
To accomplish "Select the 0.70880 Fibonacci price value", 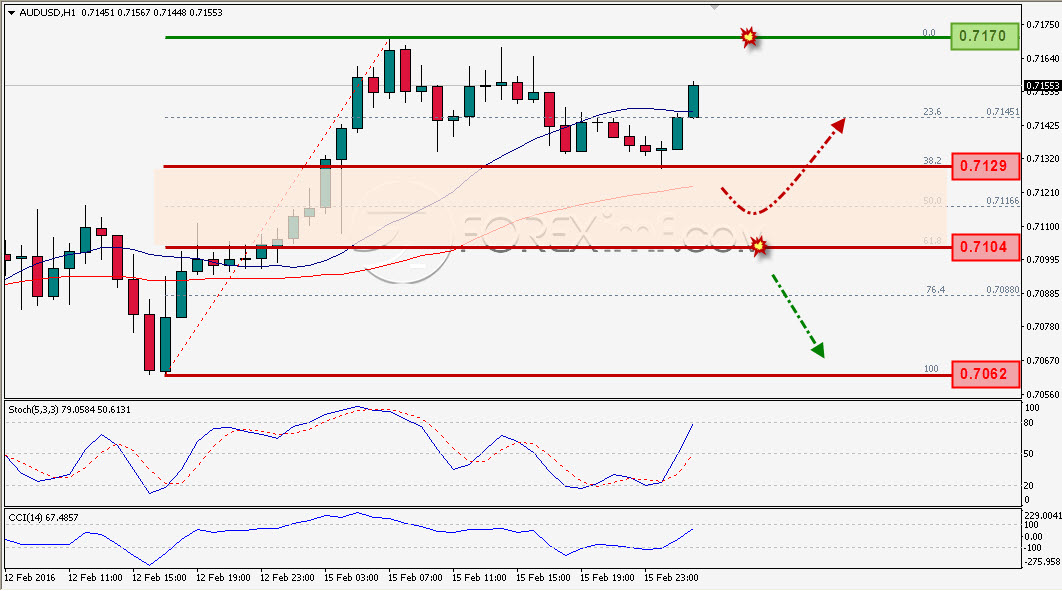I will (x=1002, y=290).
